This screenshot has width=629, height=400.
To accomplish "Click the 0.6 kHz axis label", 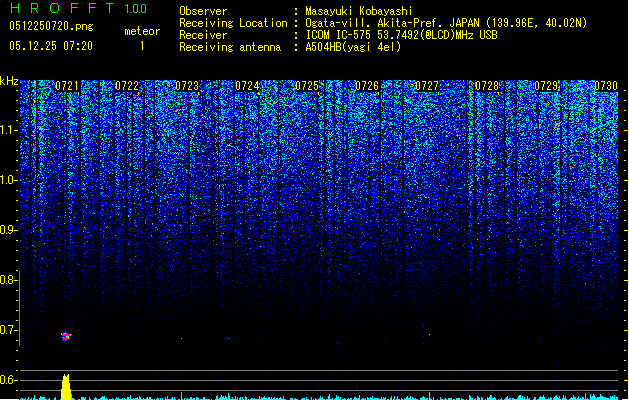I will 8,380.
